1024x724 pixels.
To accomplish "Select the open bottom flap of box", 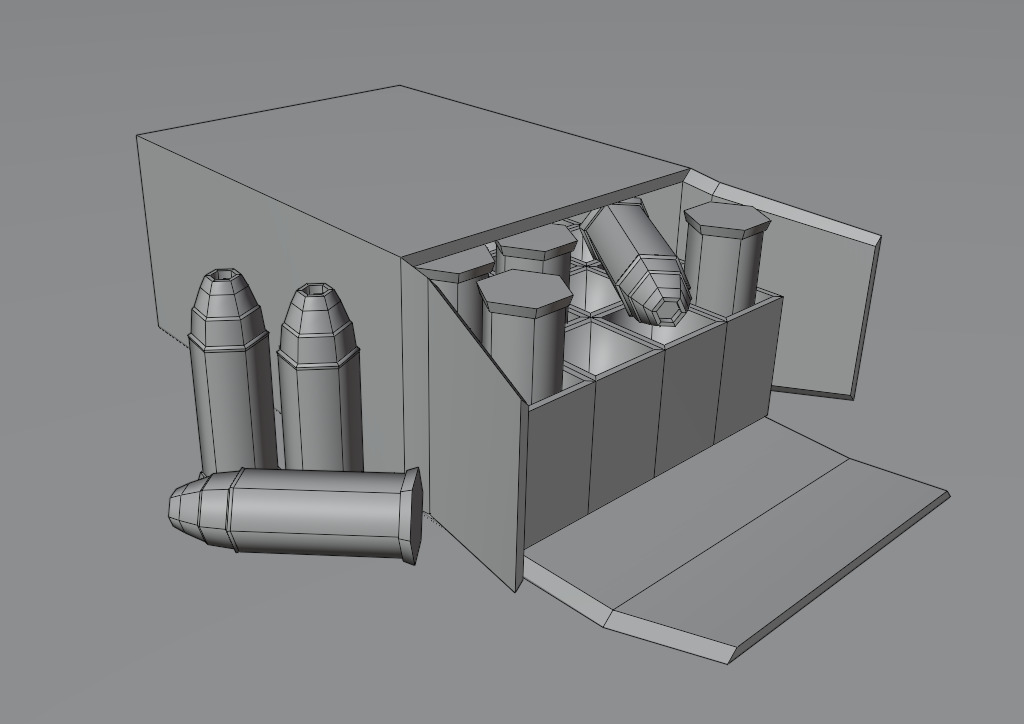I will pos(737,541).
